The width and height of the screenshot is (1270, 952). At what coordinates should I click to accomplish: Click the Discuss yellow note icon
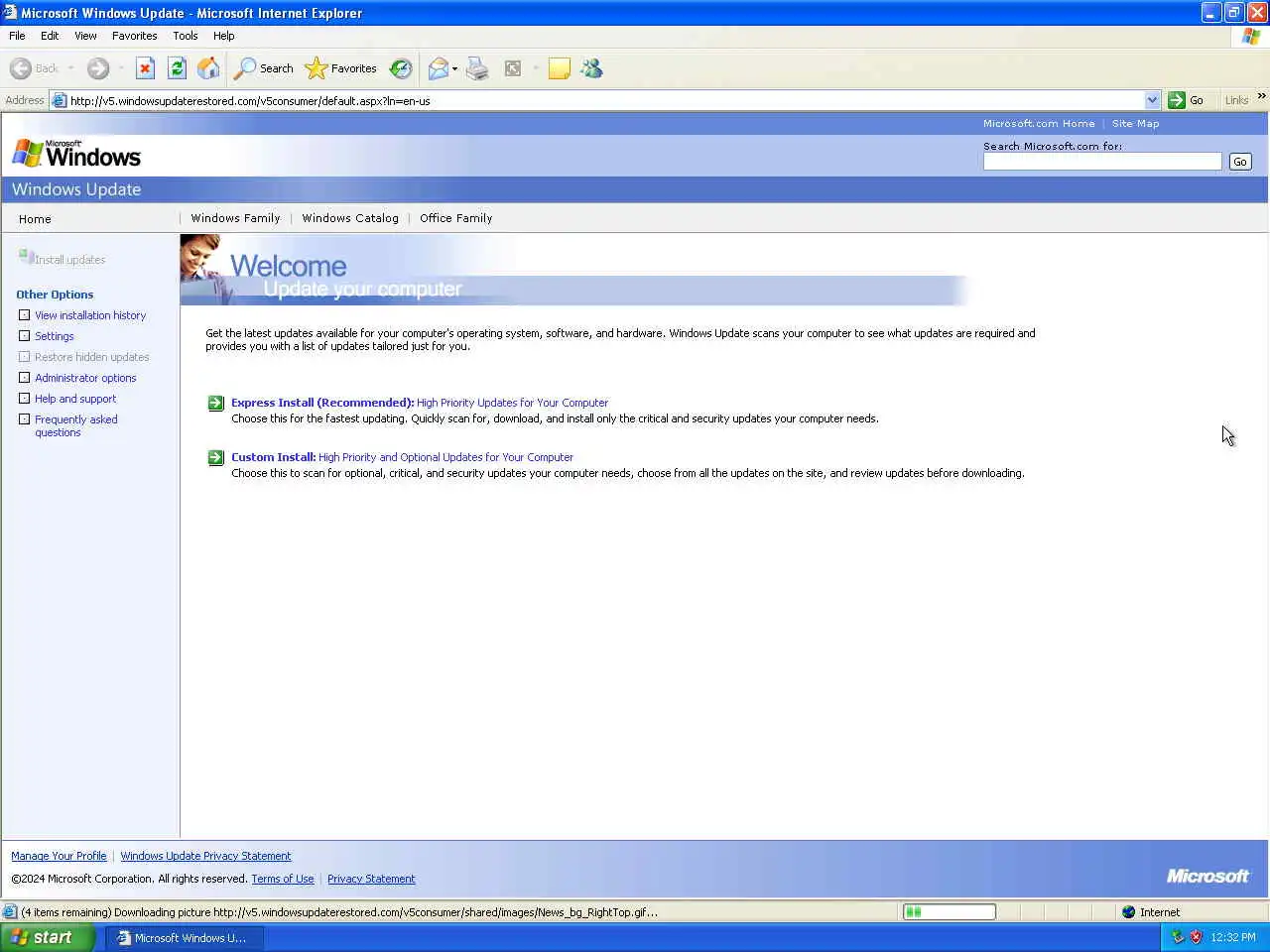click(x=560, y=68)
